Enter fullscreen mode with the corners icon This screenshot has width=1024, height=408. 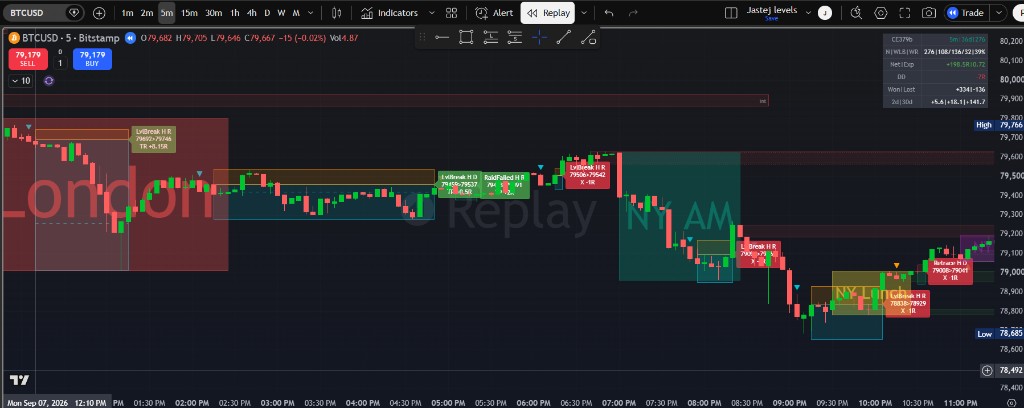904,12
